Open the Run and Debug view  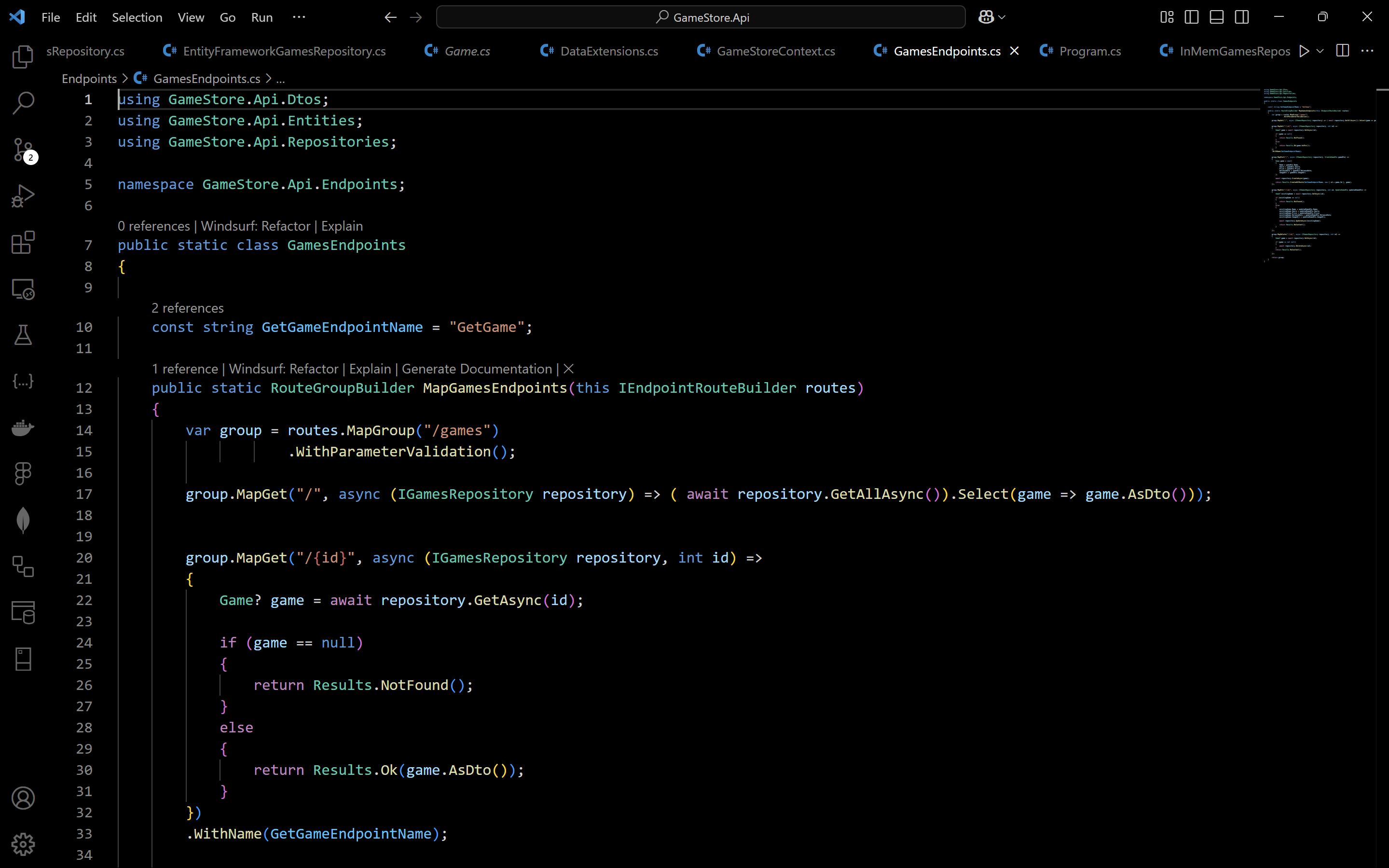point(23,196)
